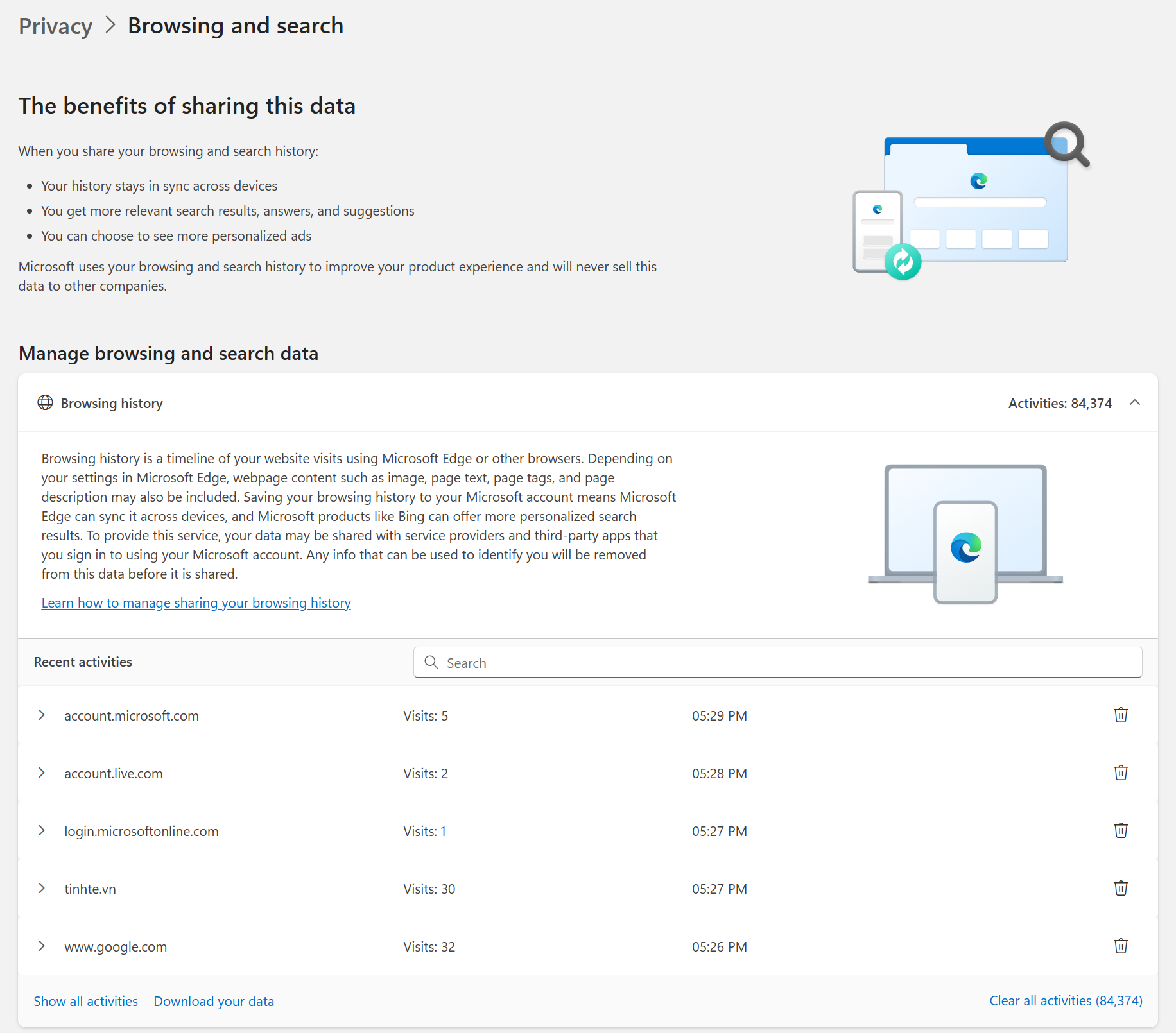Screen dimensions: 1176x1033
Task: Delete account.live.com history with trash icon
Action: pyautogui.click(x=1121, y=773)
